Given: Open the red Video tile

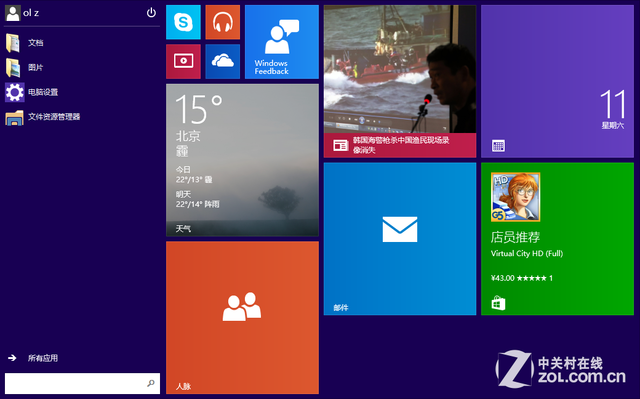Looking at the screenshot, I should point(183,61).
